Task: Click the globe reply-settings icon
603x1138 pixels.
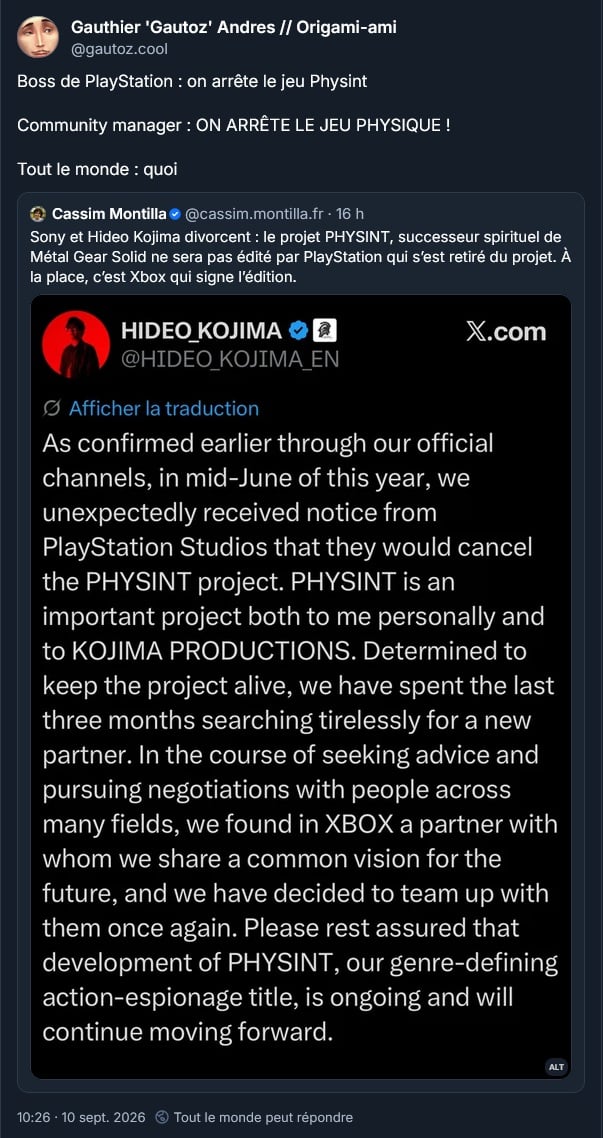Action: pos(163,1117)
